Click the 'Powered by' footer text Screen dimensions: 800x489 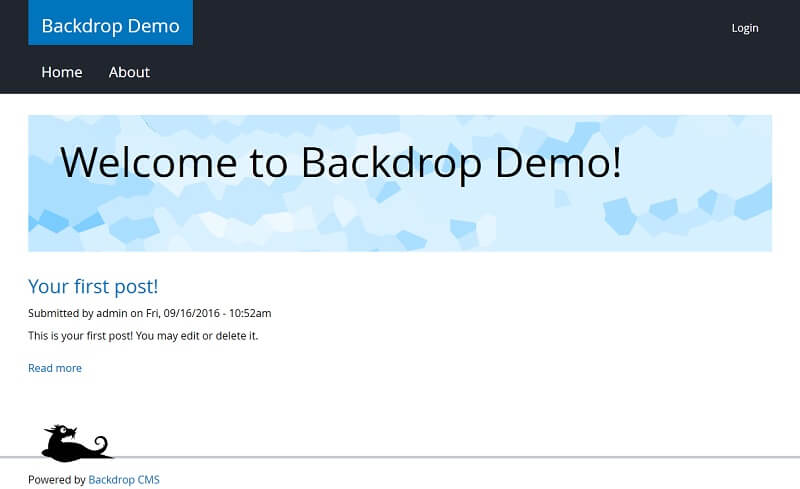(57, 480)
